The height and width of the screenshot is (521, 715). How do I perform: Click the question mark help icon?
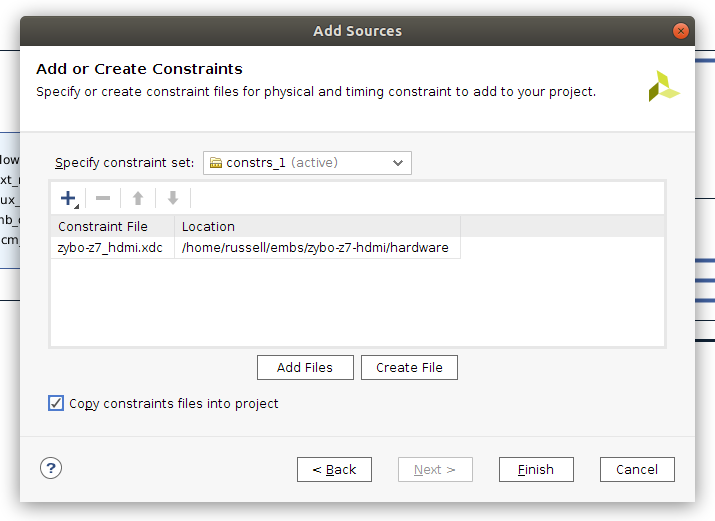point(52,468)
